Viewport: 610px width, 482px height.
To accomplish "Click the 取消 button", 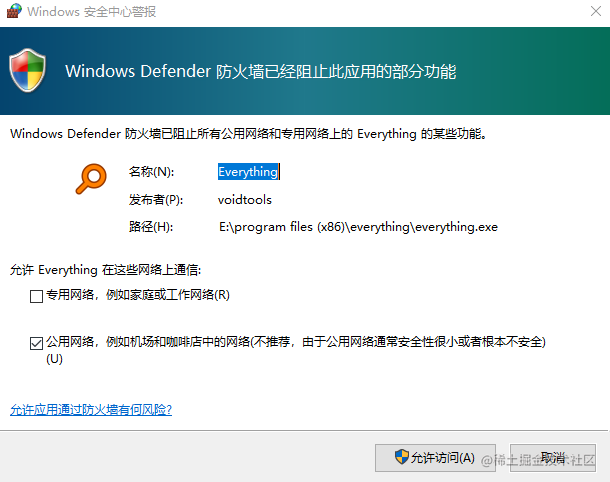I will coord(552,458).
